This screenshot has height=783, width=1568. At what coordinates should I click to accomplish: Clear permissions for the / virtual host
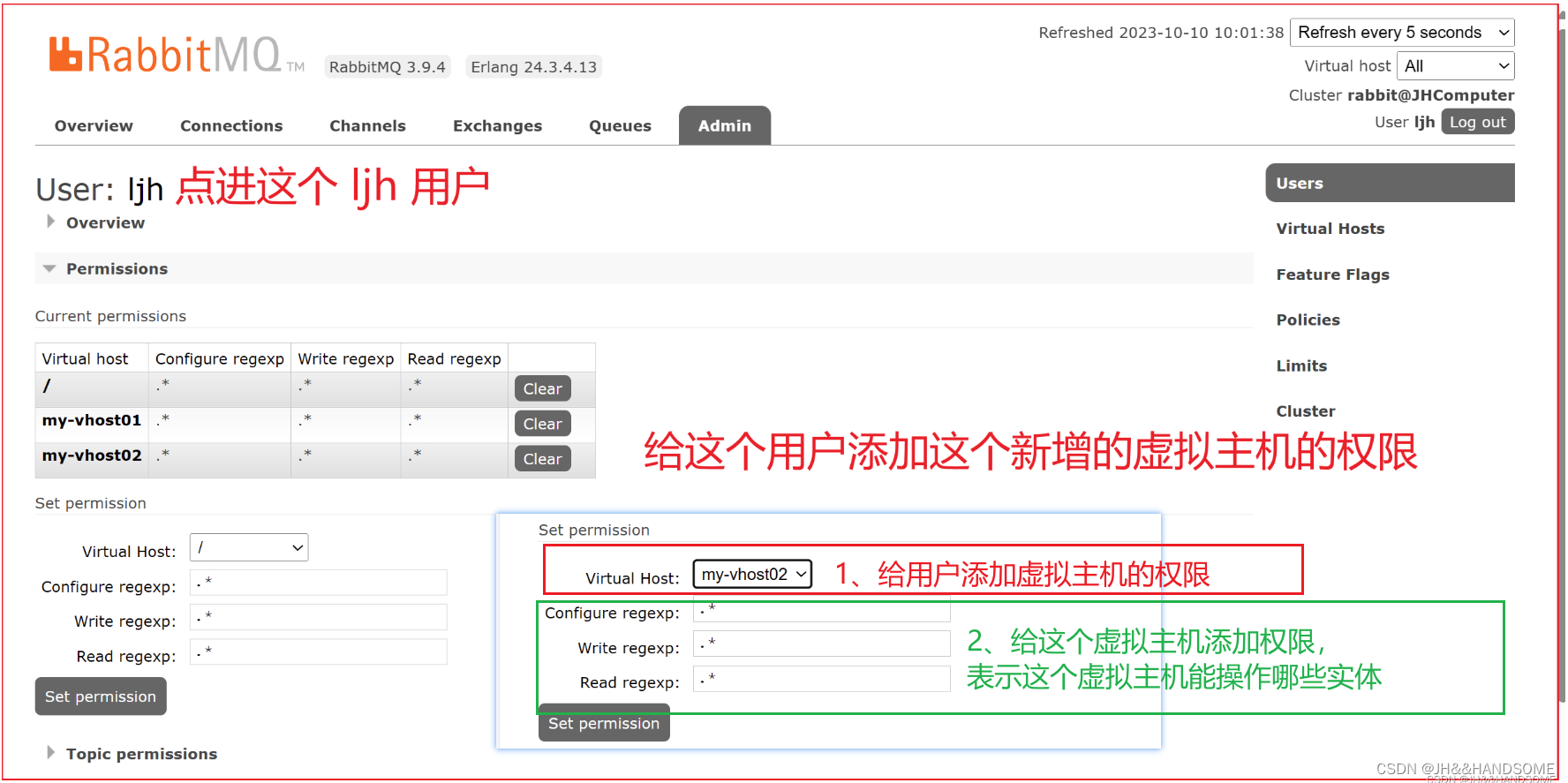coord(542,388)
